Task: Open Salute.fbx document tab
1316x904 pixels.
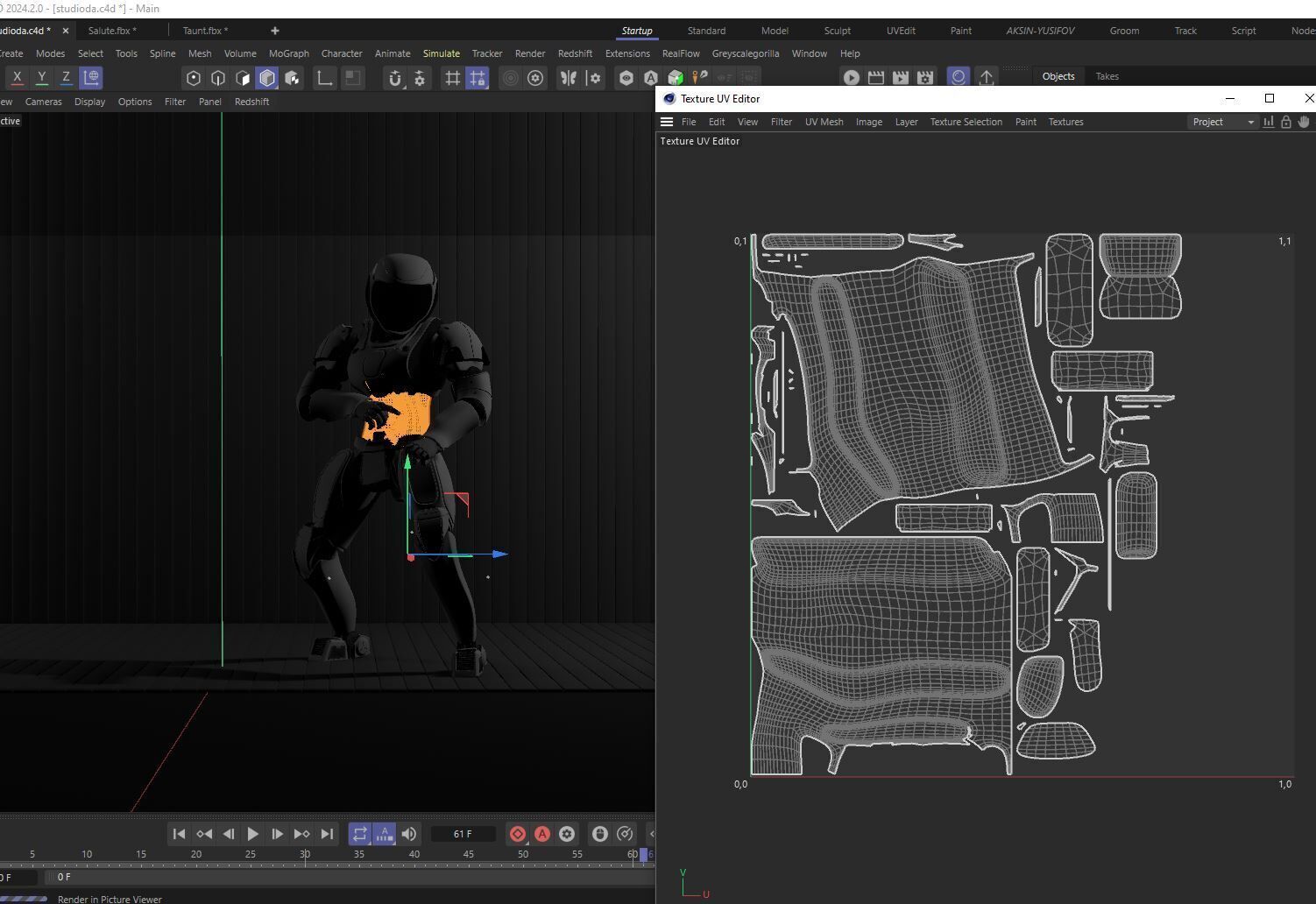Action: click(x=112, y=31)
